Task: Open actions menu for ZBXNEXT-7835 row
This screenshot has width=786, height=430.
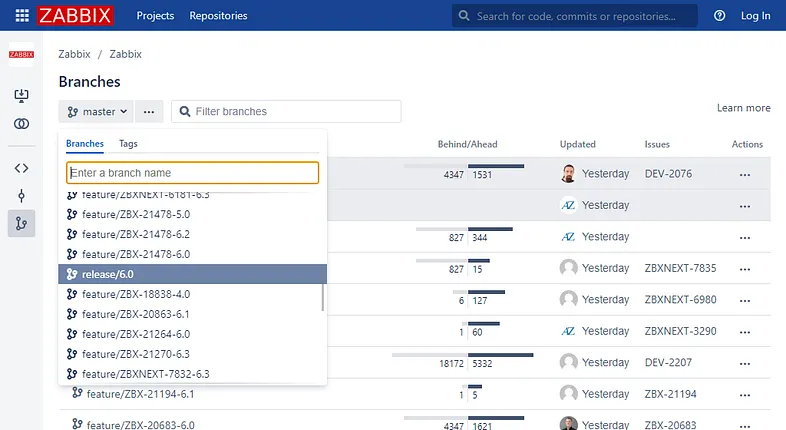Action: [x=745, y=269]
